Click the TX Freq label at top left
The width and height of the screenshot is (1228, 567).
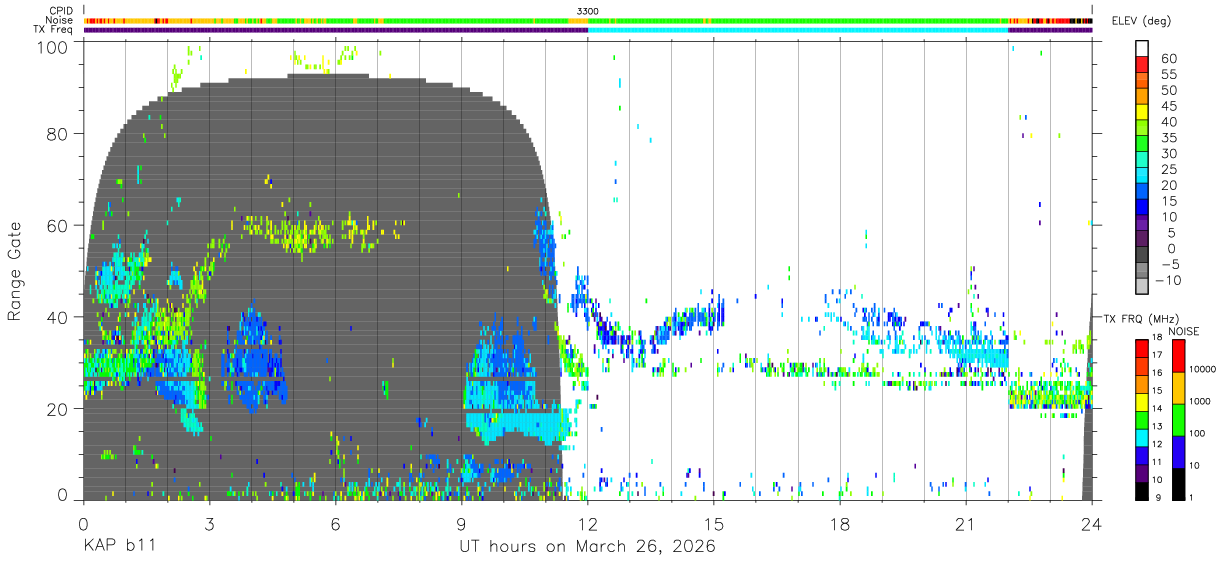click(x=53, y=30)
